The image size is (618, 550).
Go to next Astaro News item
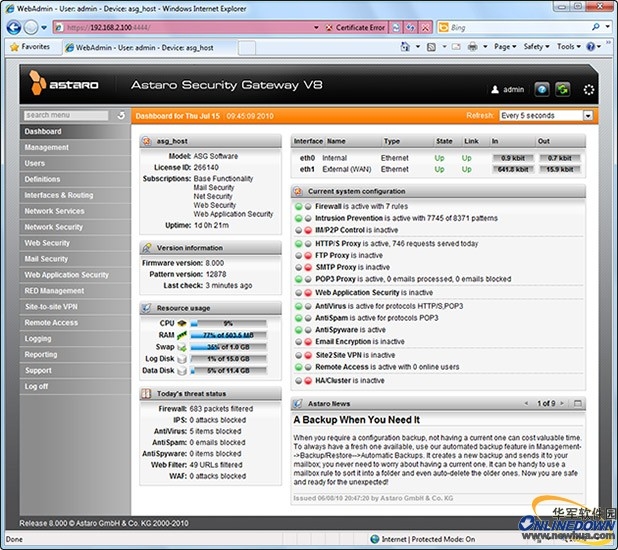(x=562, y=403)
